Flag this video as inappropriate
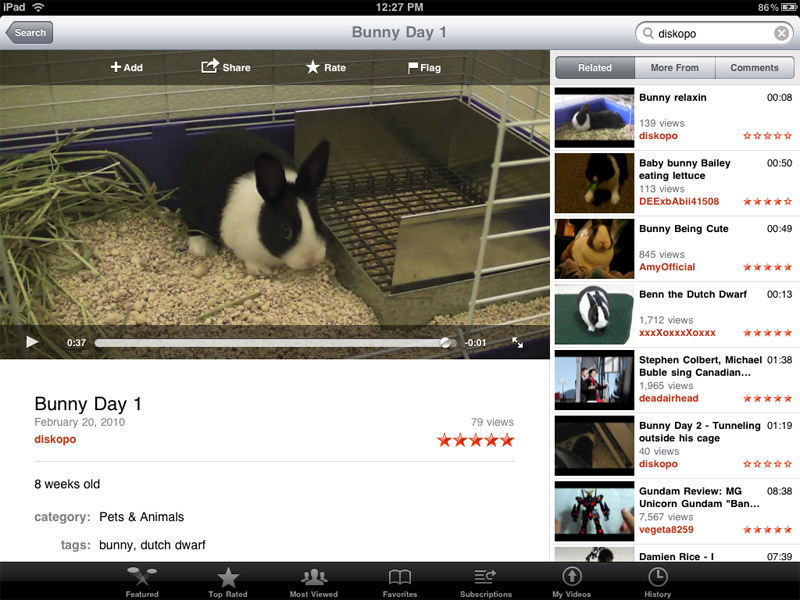The width and height of the screenshot is (800, 600). coord(424,67)
